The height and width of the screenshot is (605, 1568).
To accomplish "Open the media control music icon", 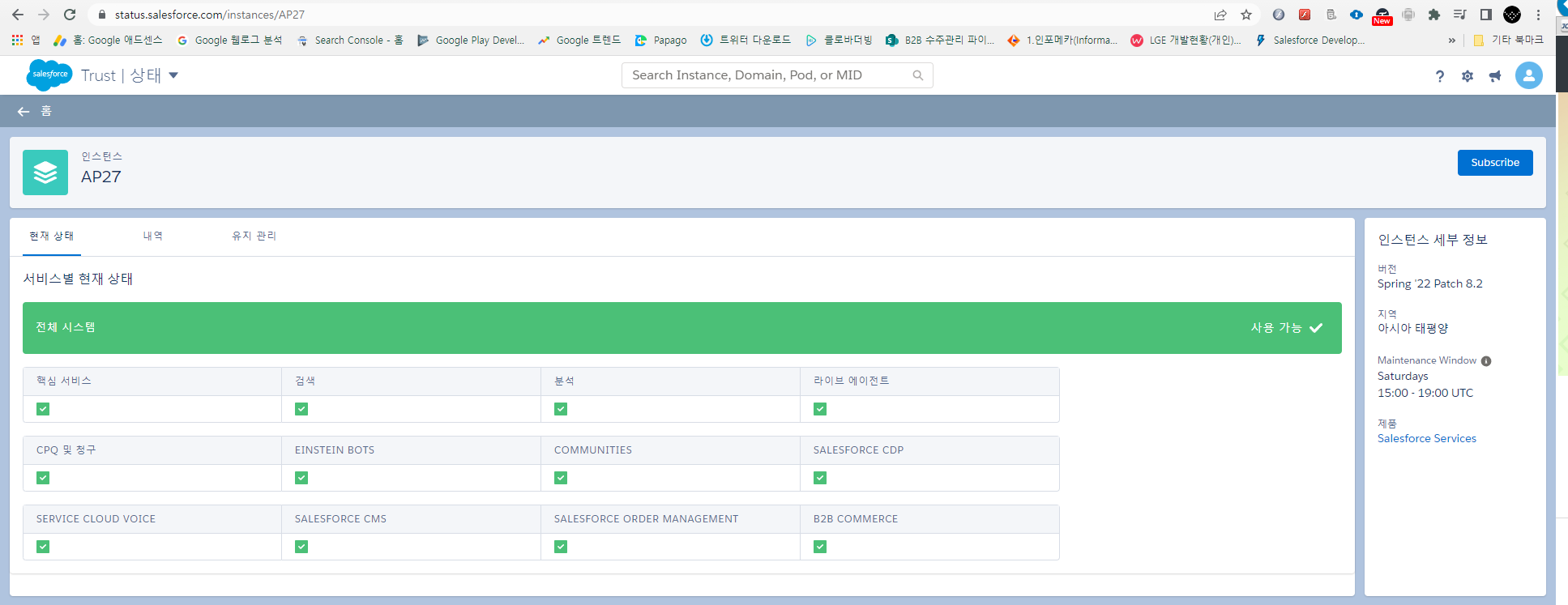I will pos(1460,15).
